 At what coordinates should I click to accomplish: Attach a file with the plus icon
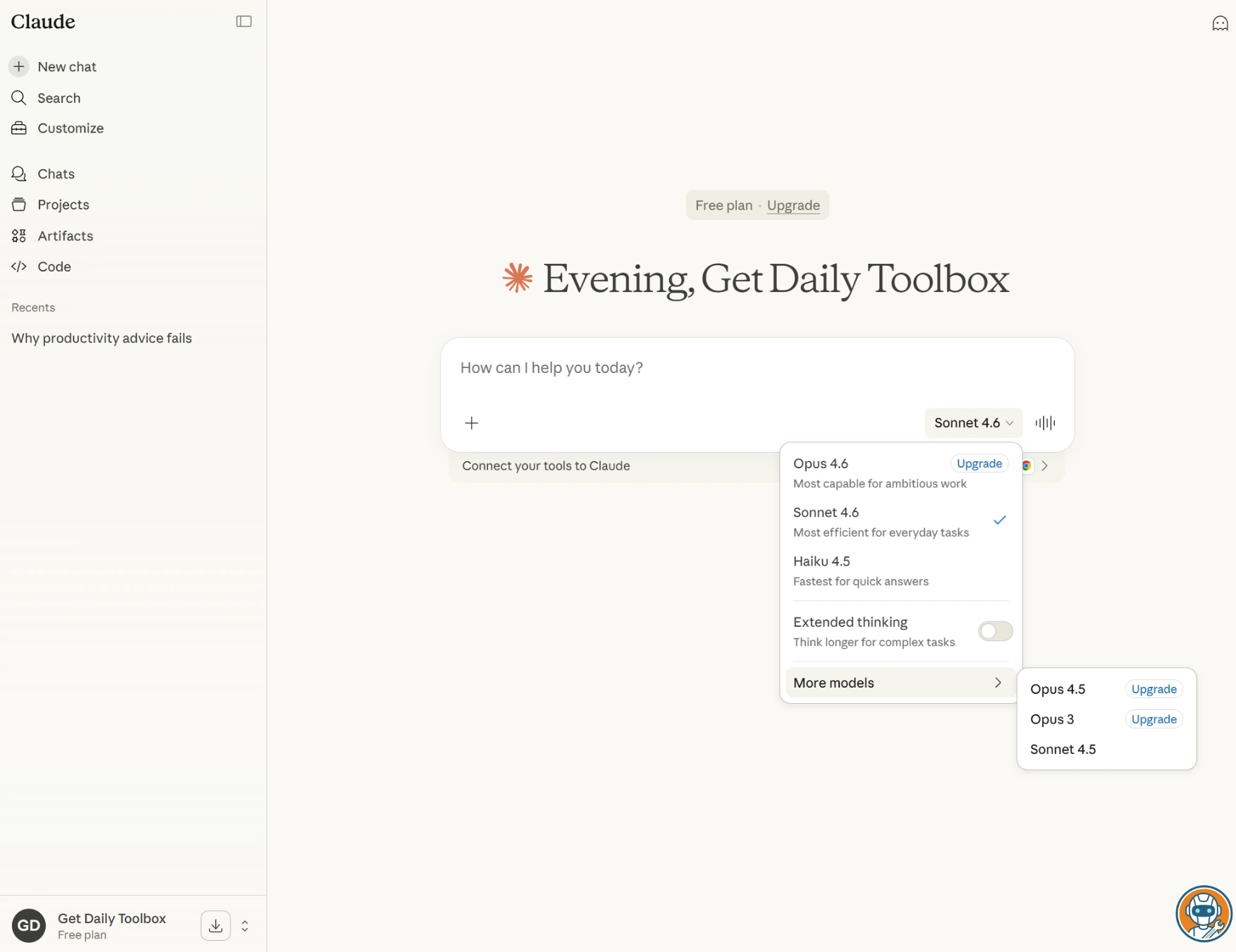pos(471,423)
